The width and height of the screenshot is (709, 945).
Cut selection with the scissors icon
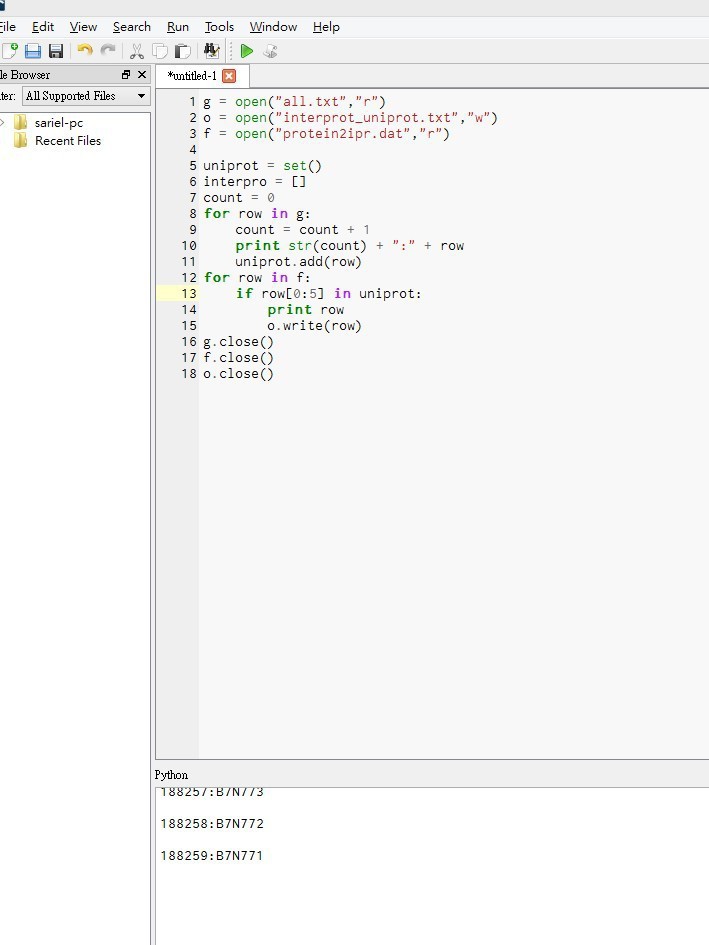(137, 51)
